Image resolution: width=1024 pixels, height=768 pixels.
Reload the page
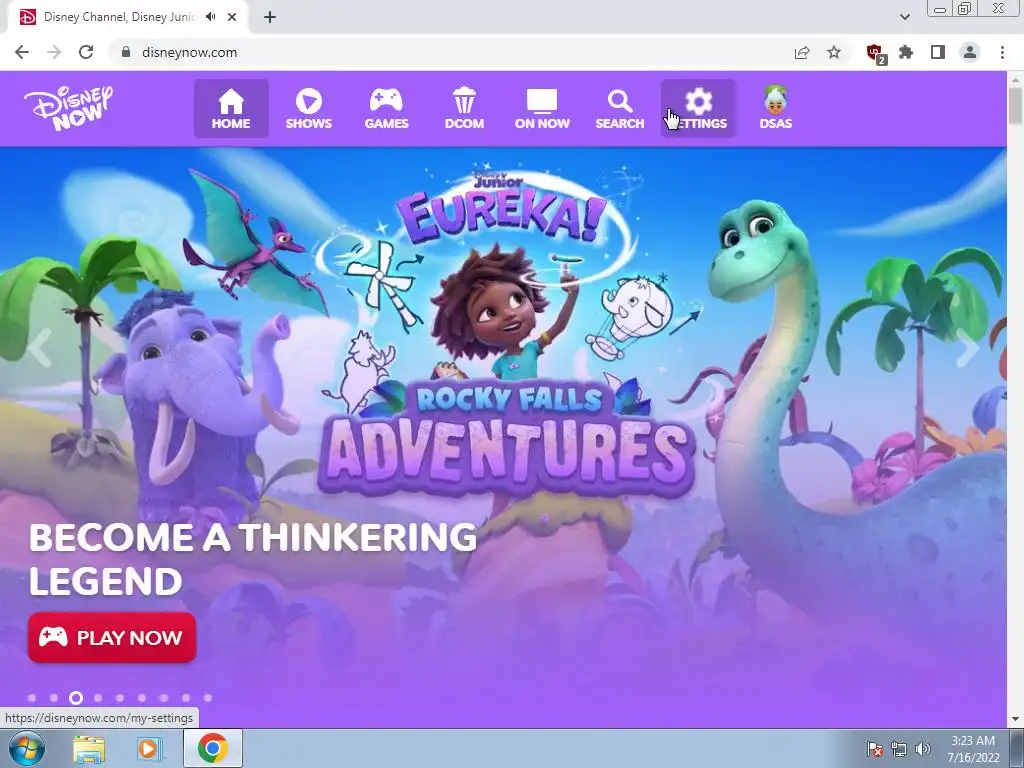point(86,52)
